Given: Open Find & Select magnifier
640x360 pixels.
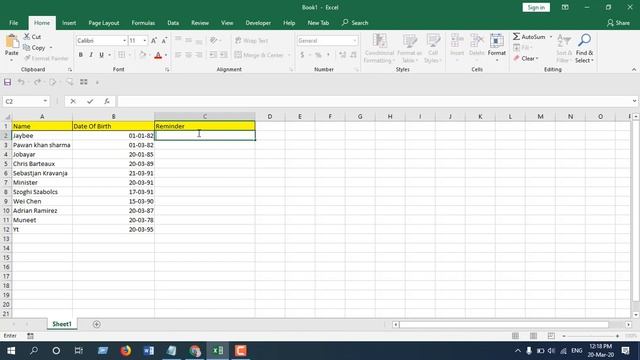Looking at the screenshot, I should click(584, 48).
